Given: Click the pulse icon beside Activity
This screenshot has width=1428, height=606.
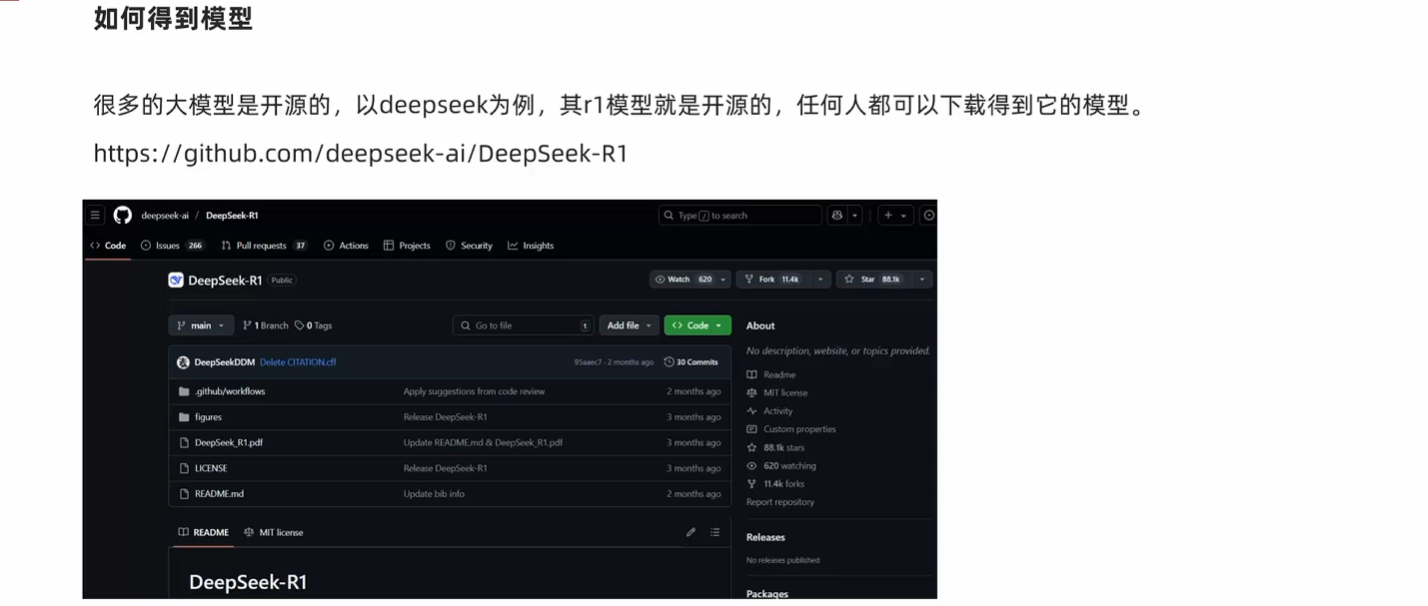Looking at the screenshot, I should pos(752,411).
